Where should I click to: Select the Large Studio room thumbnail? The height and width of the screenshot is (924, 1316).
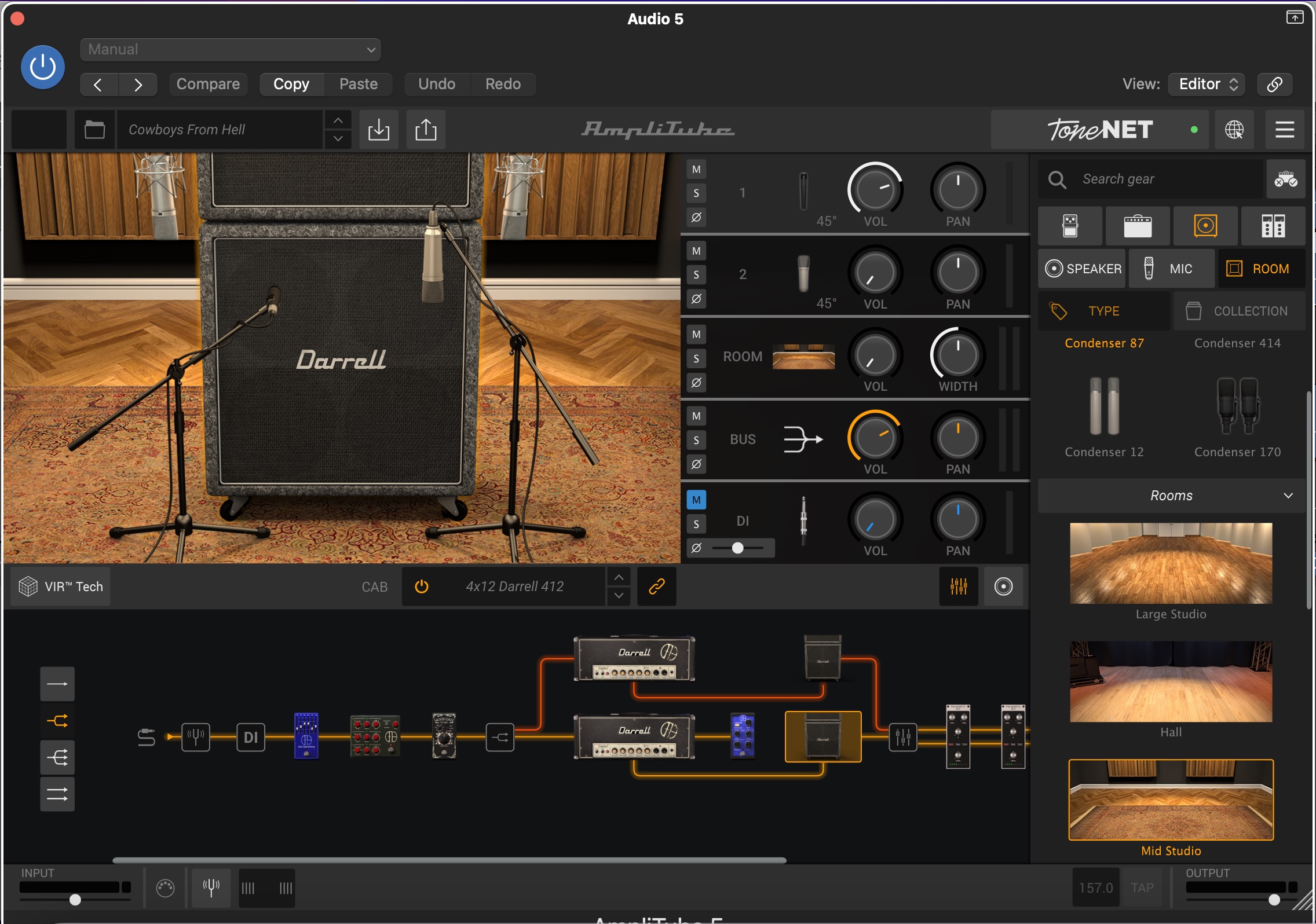pos(1171,563)
